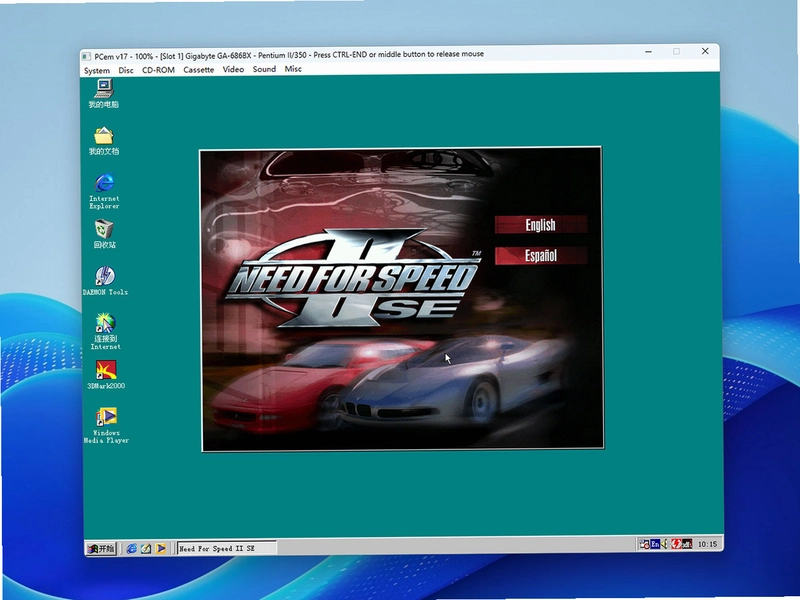Close the PCem window
The height and width of the screenshot is (600, 800).
point(705,51)
